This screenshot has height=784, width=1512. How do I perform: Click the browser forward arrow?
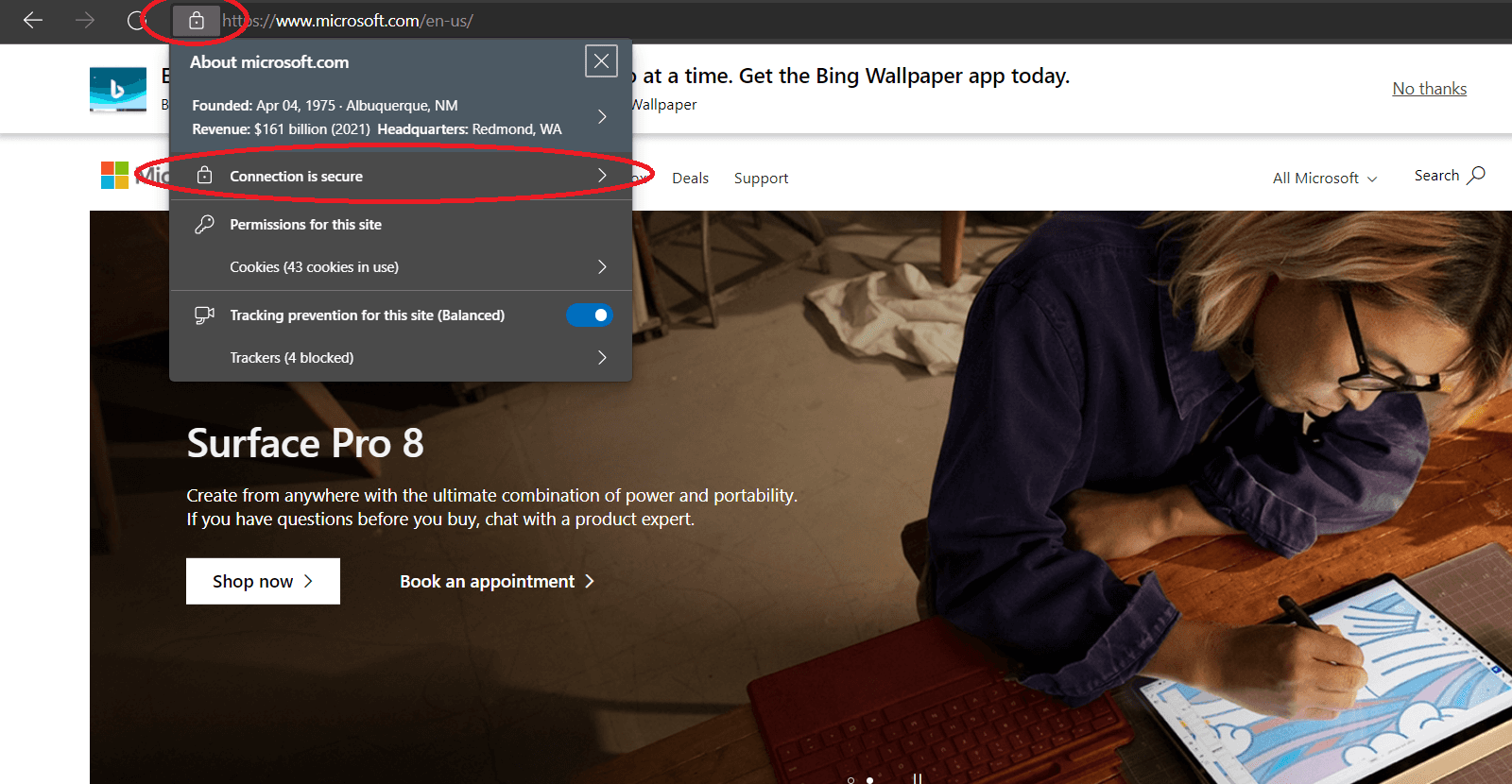pyautogui.click(x=85, y=20)
